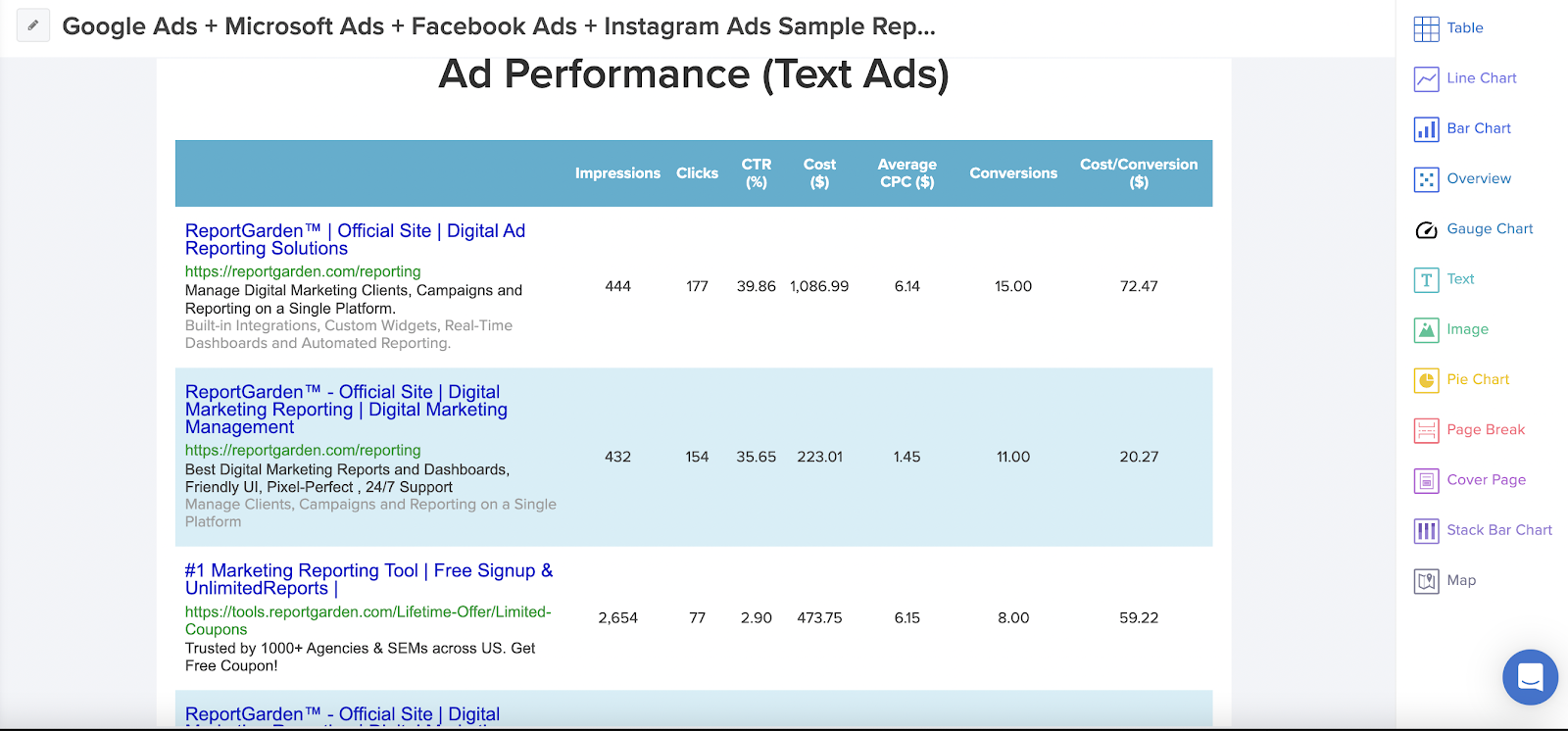Click the Page Break label
This screenshot has height=731, width=1568.
pos(1486,430)
